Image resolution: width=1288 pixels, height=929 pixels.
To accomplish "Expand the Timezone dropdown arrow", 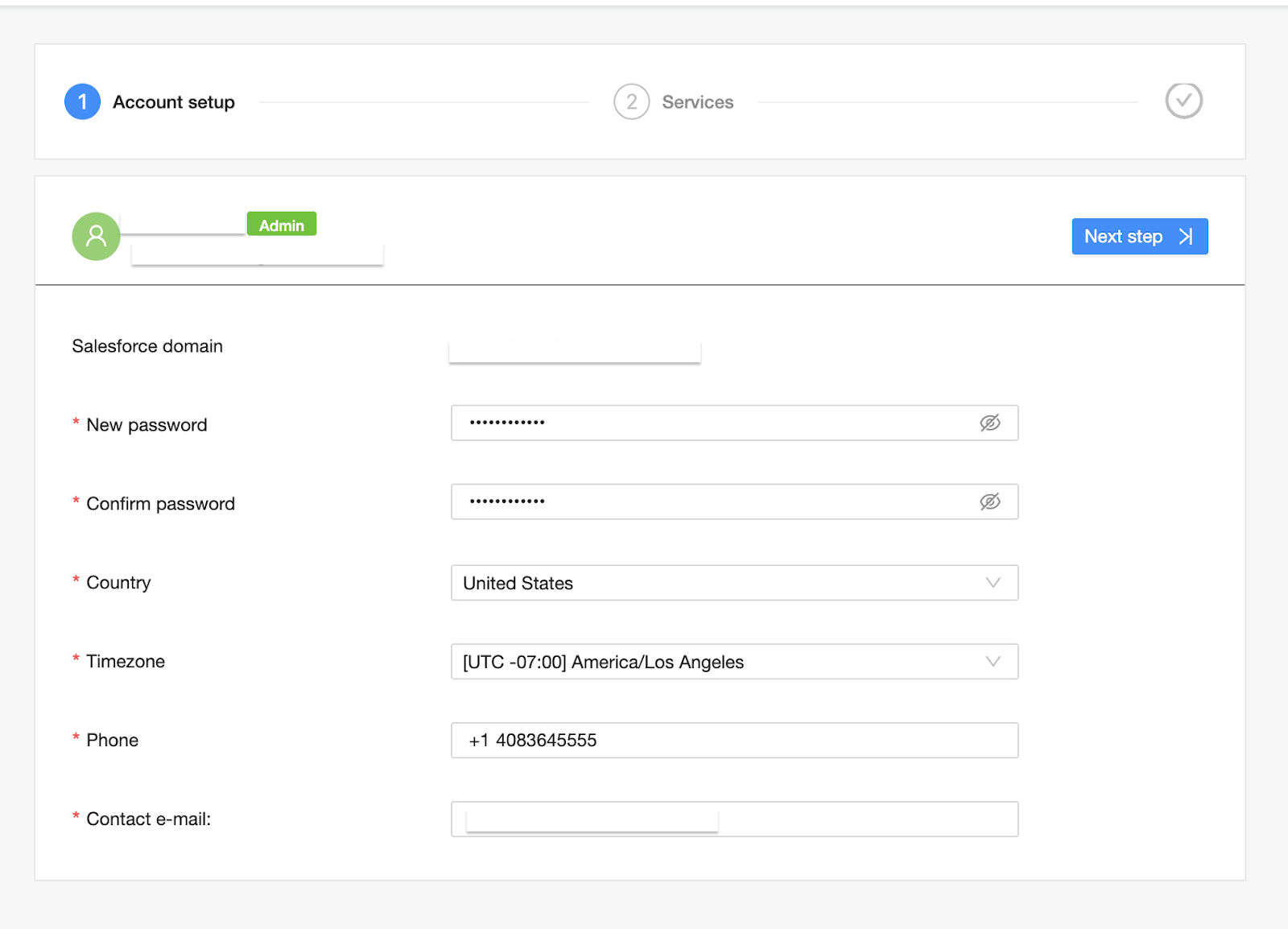I will pyautogui.click(x=993, y=662).
